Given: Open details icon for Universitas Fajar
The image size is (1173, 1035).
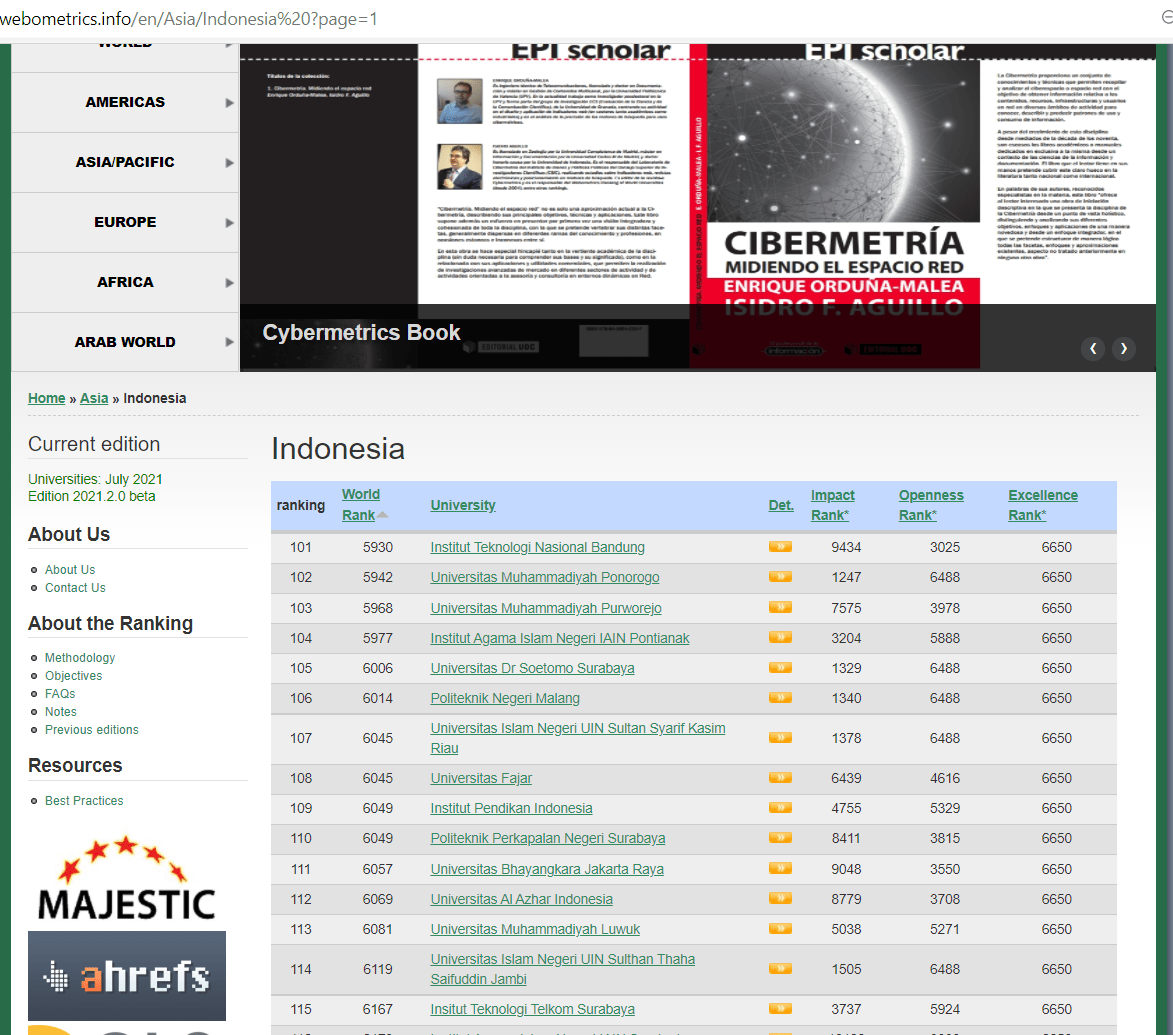Looking at the screenshot, I should (x=780, y=778).
